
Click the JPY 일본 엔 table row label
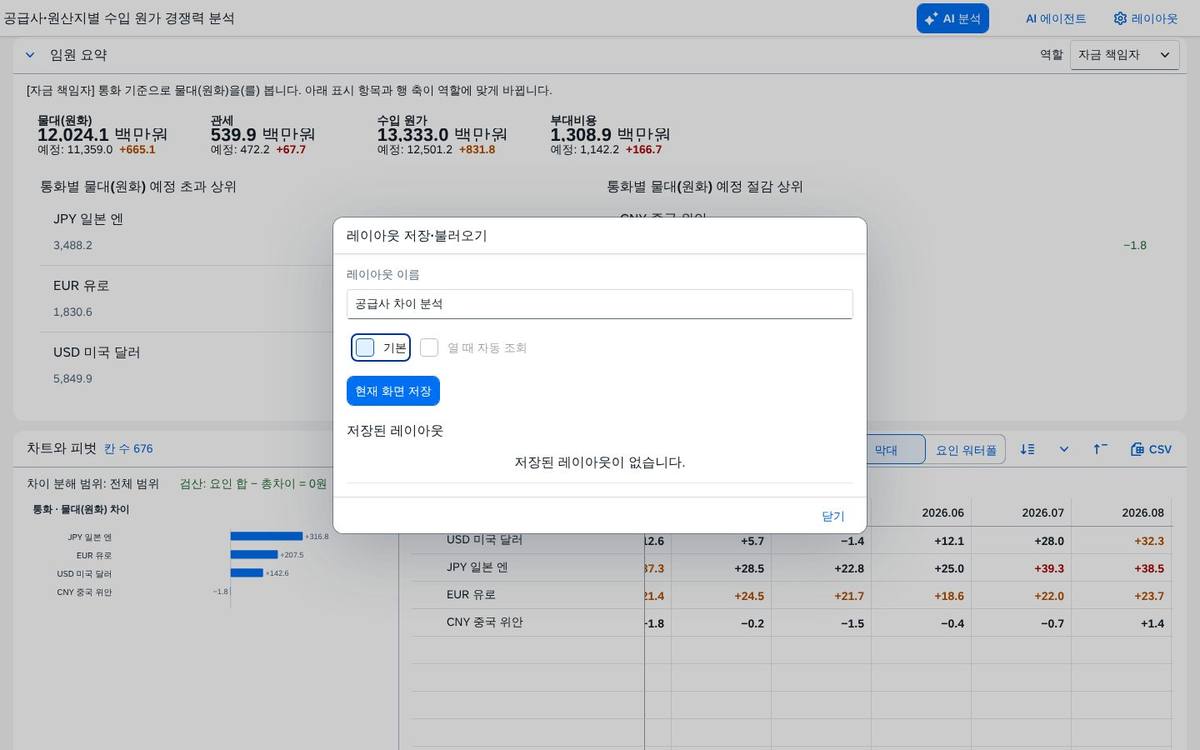[x=477, y=567]
